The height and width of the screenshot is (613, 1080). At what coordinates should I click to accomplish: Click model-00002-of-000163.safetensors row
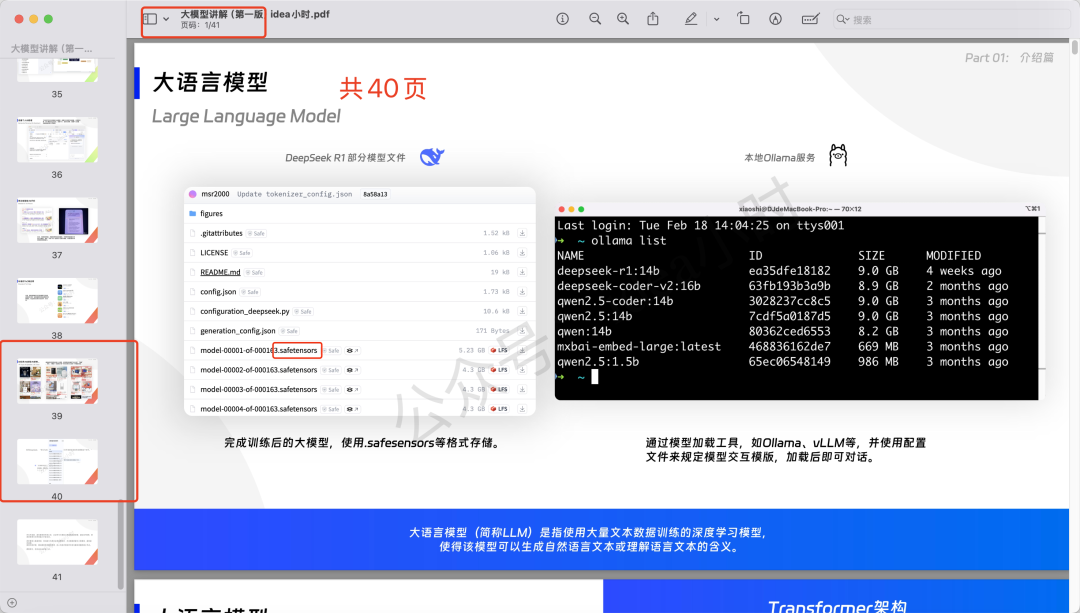[360, 370]
